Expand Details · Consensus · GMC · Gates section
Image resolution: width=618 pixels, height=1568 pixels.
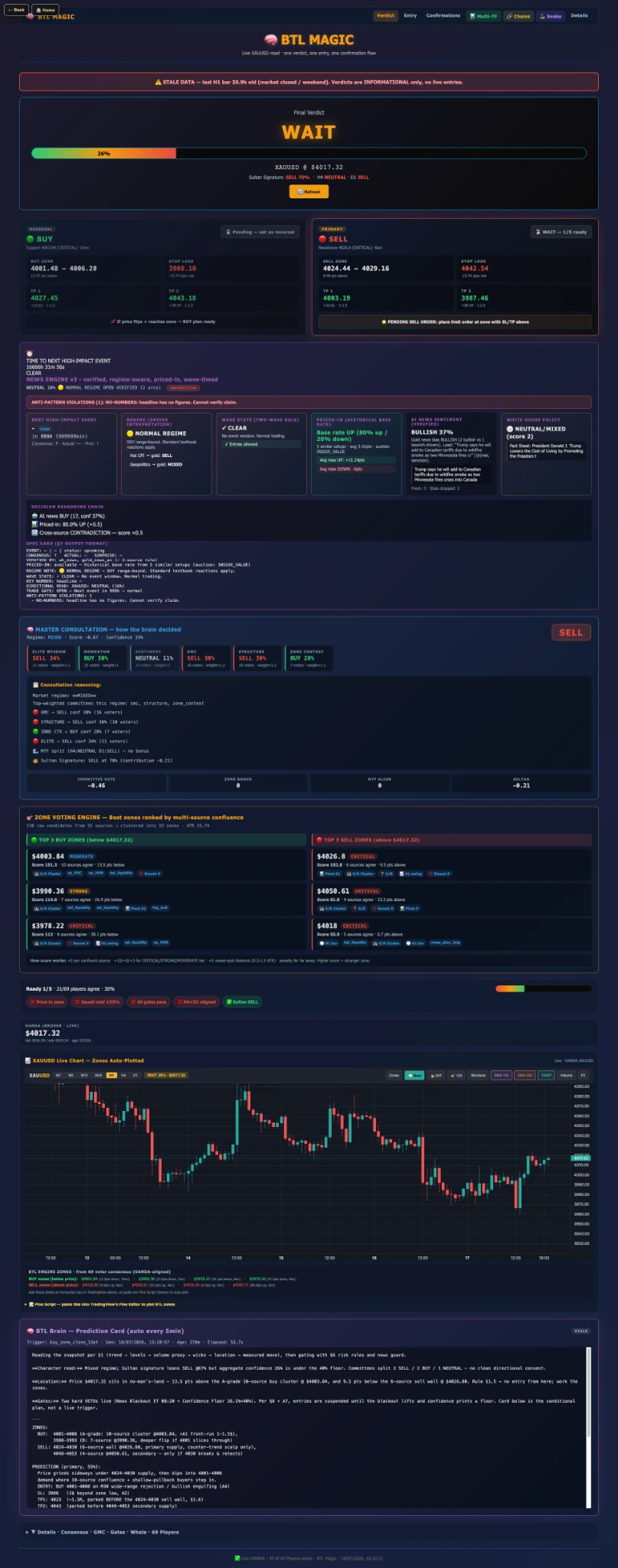click(102, 1532)
